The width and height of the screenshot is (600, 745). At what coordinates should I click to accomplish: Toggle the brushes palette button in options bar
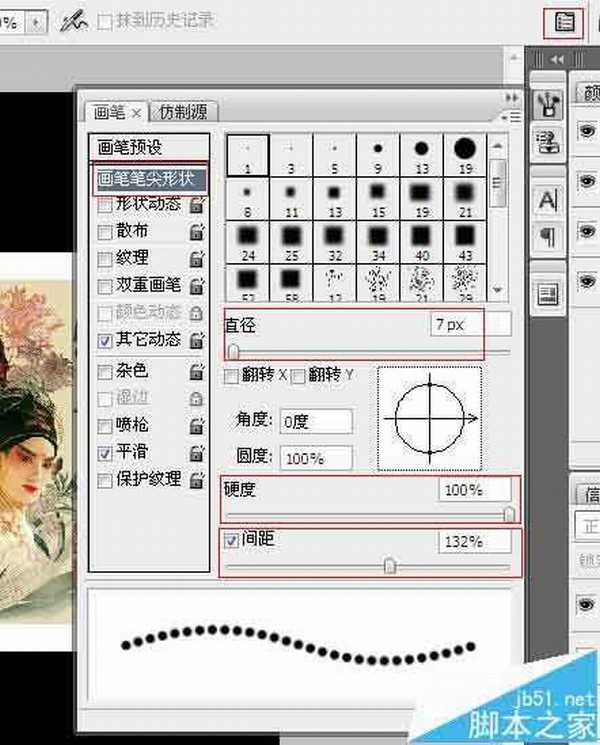(x=564, y=22)
